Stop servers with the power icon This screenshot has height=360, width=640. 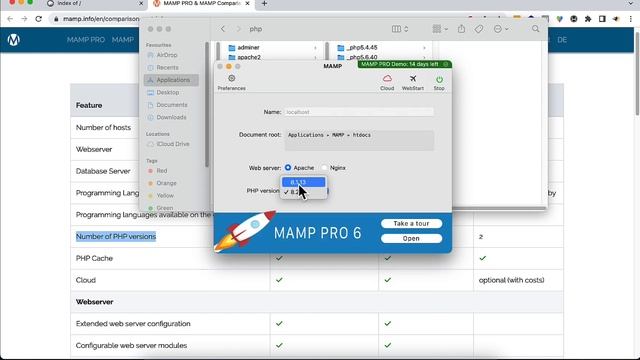[439, 79]
